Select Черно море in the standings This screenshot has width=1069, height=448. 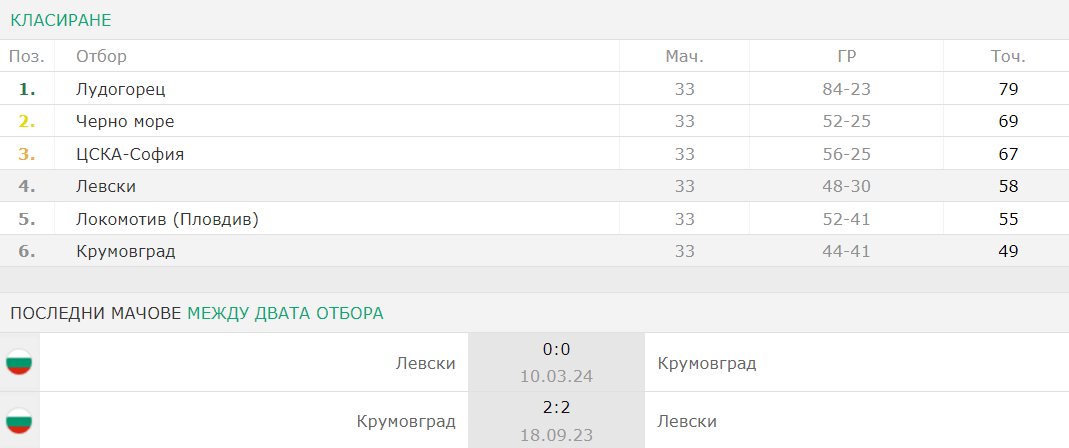tap(125, 121)
